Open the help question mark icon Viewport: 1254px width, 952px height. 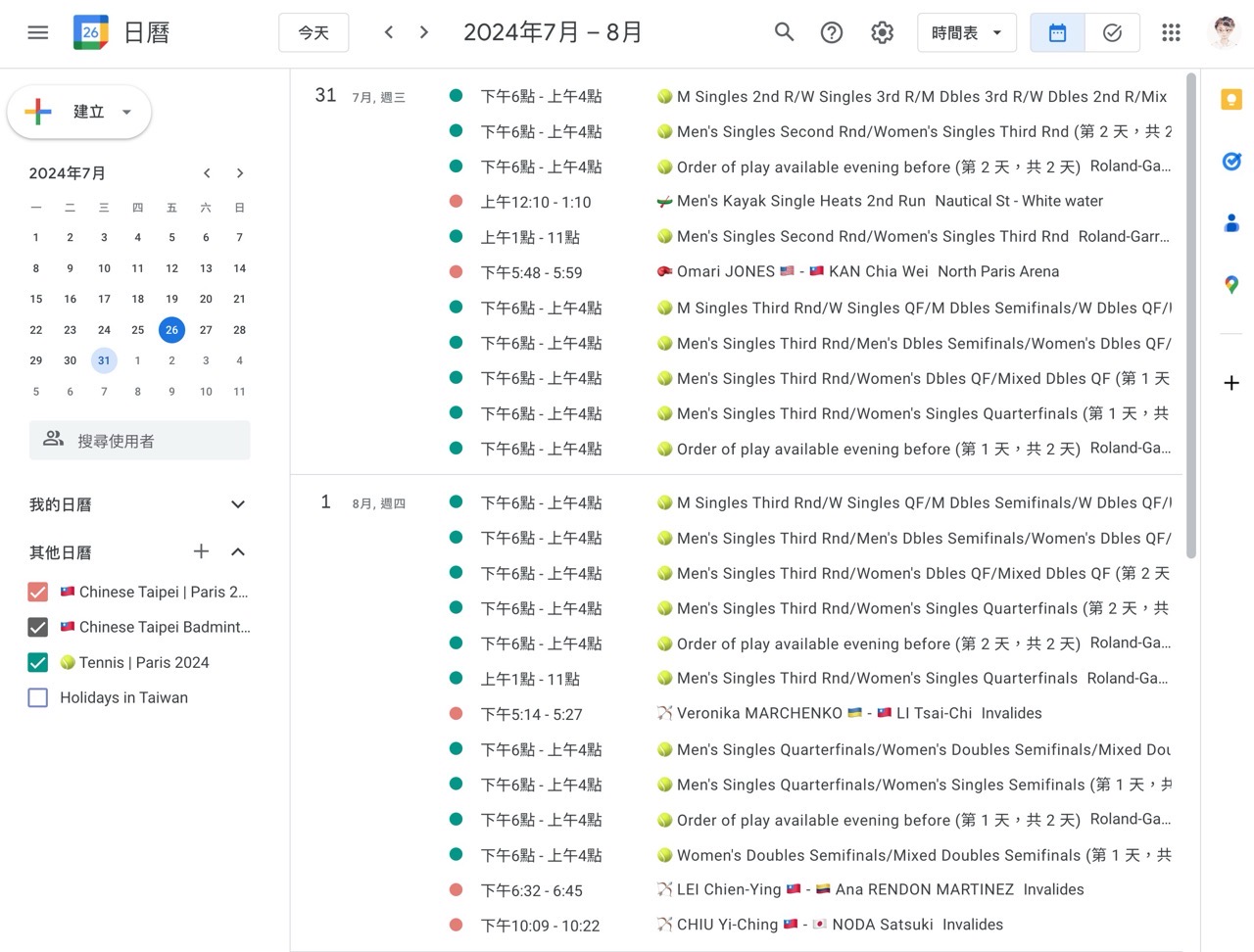pos(832,32)
